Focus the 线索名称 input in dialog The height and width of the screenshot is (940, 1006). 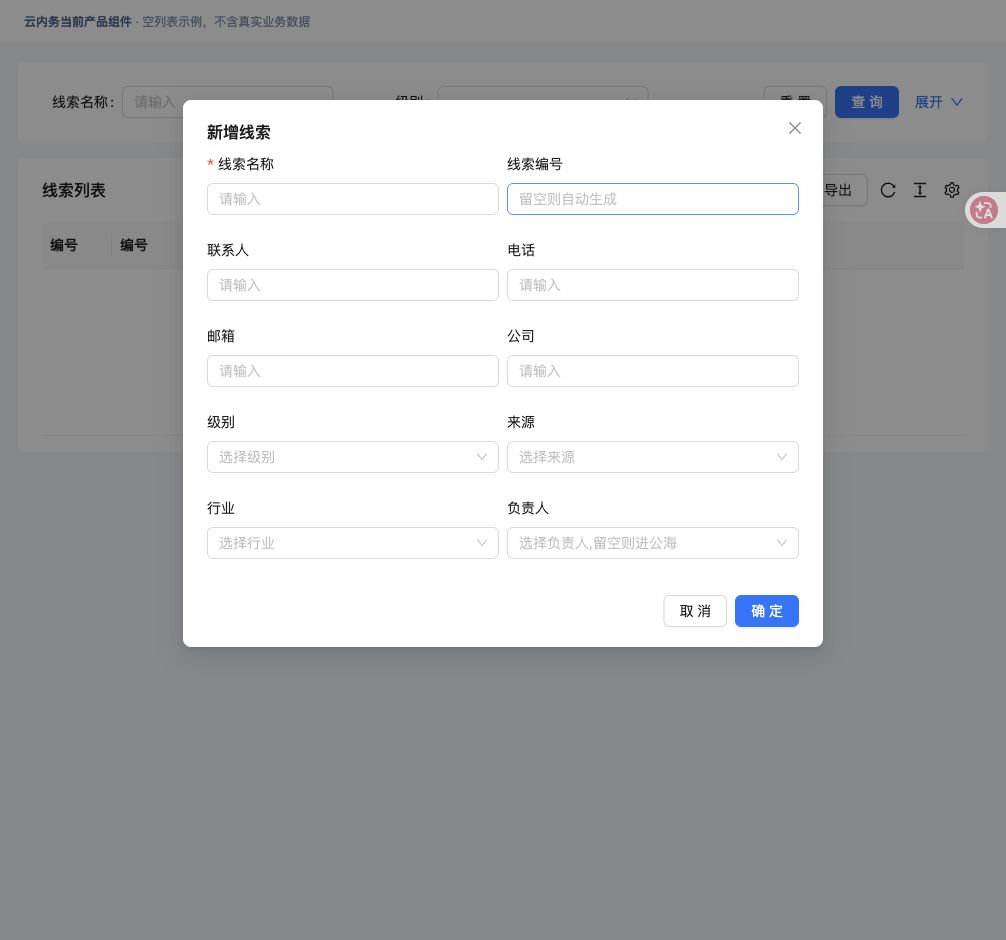(x=352, y=199)
